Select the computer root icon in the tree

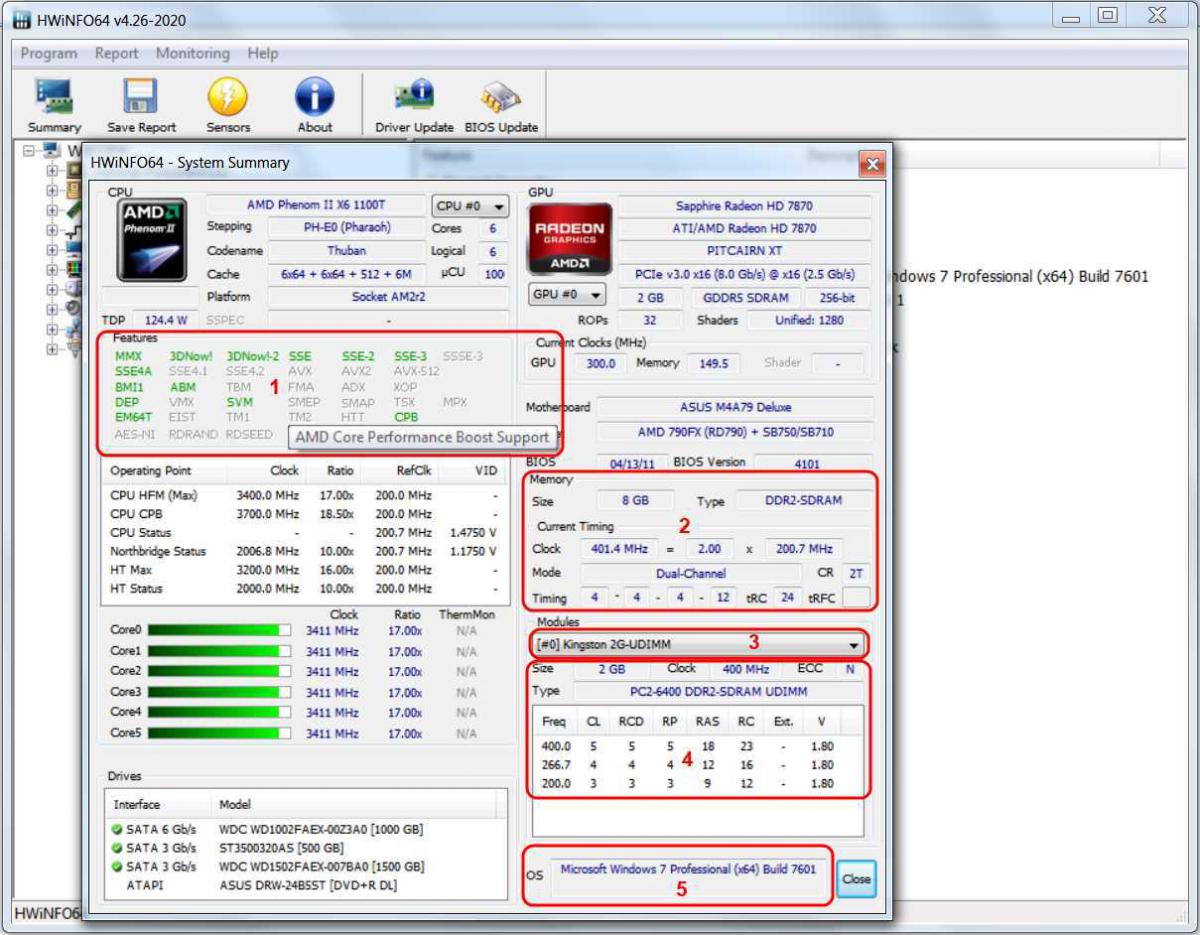click(51, 151)
